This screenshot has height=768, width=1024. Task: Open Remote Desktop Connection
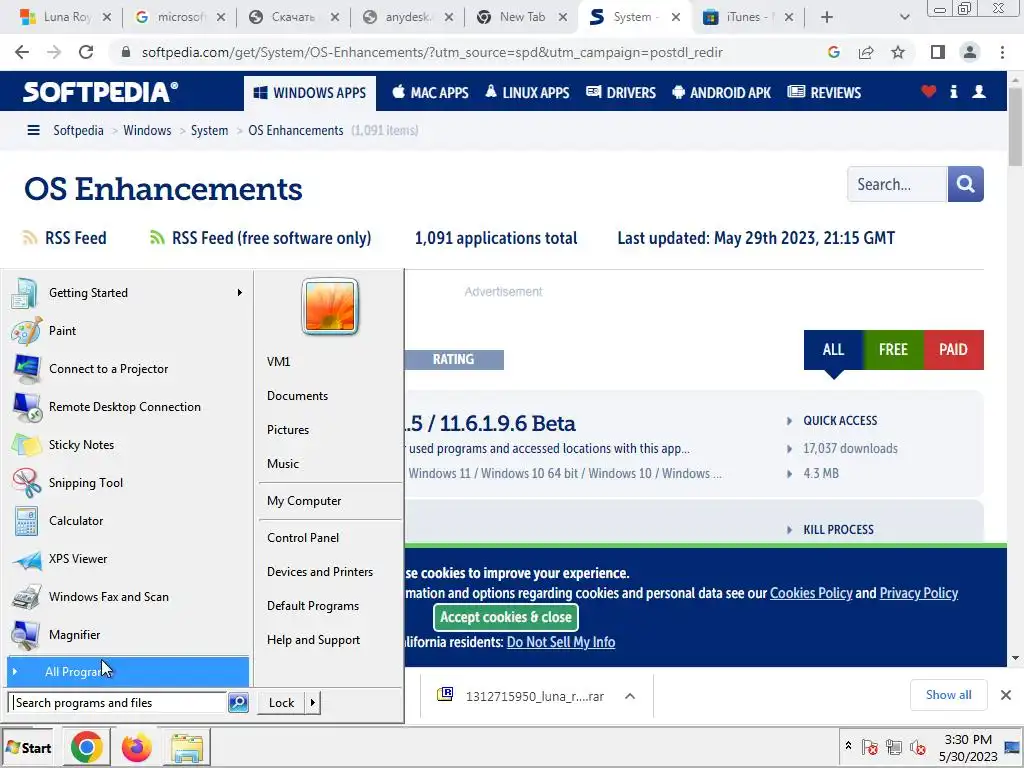(128, 407)
